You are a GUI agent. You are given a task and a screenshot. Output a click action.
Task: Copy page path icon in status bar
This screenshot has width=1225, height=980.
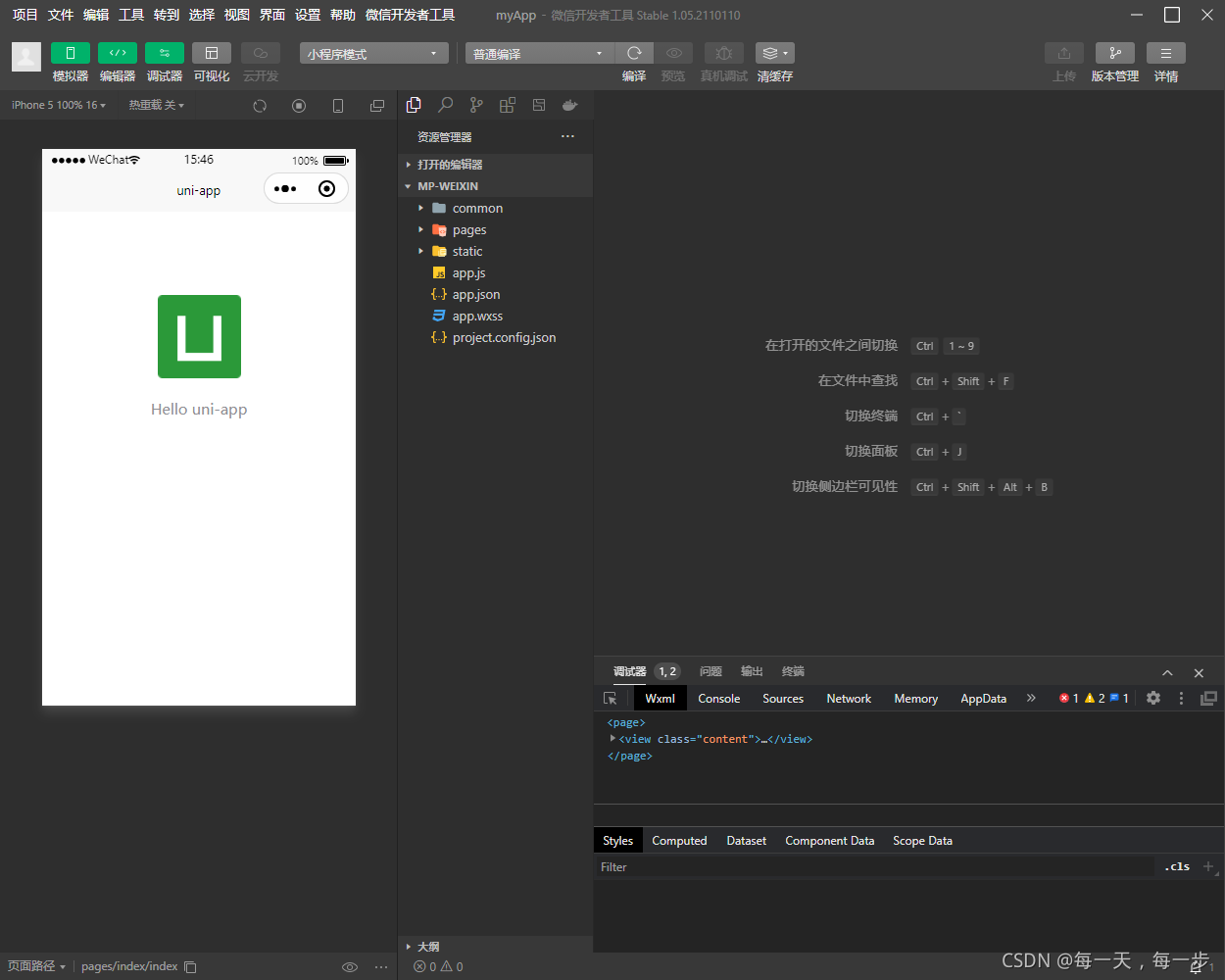[x=190, y=967]
